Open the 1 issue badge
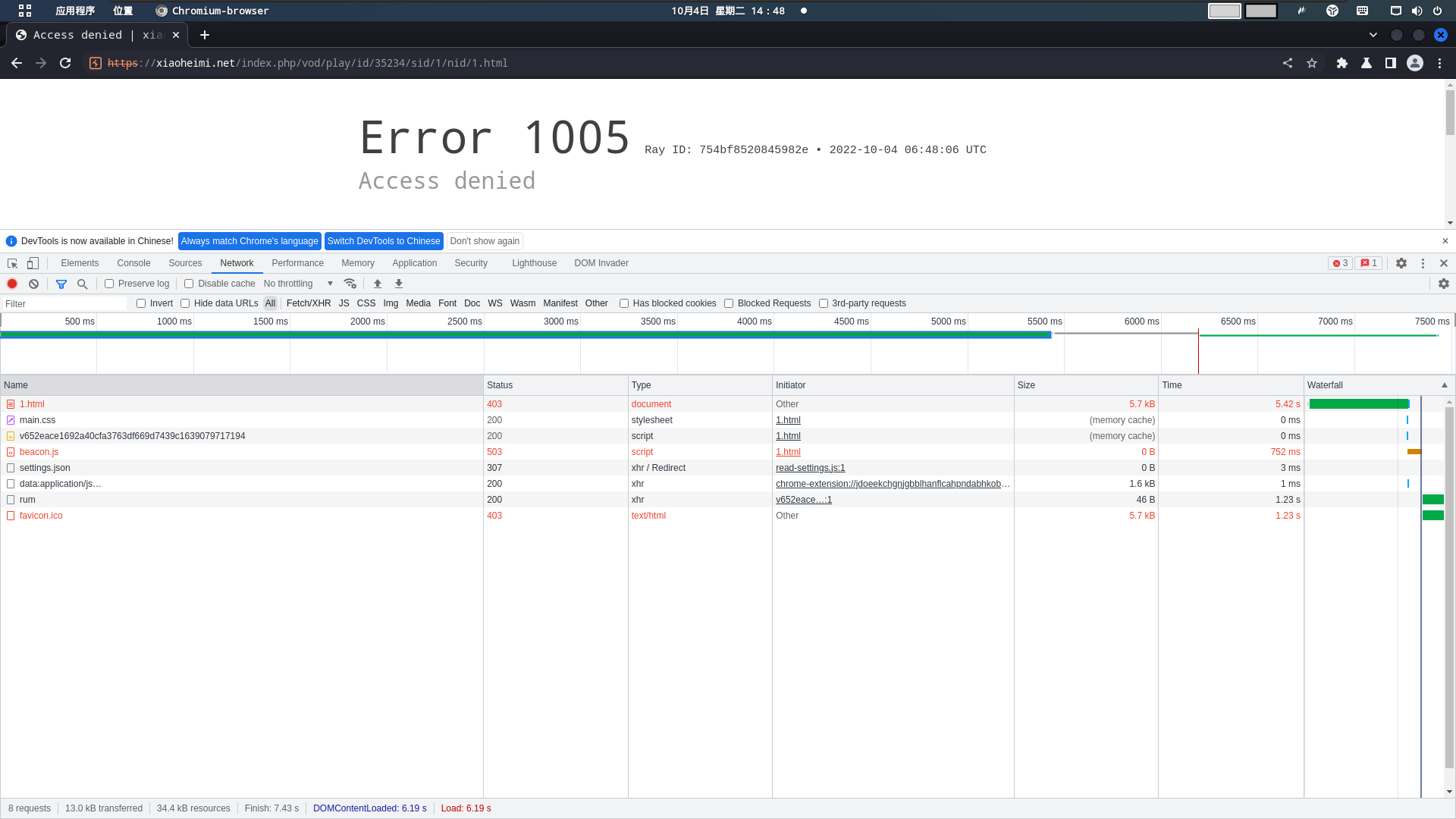 point(1369,263)
